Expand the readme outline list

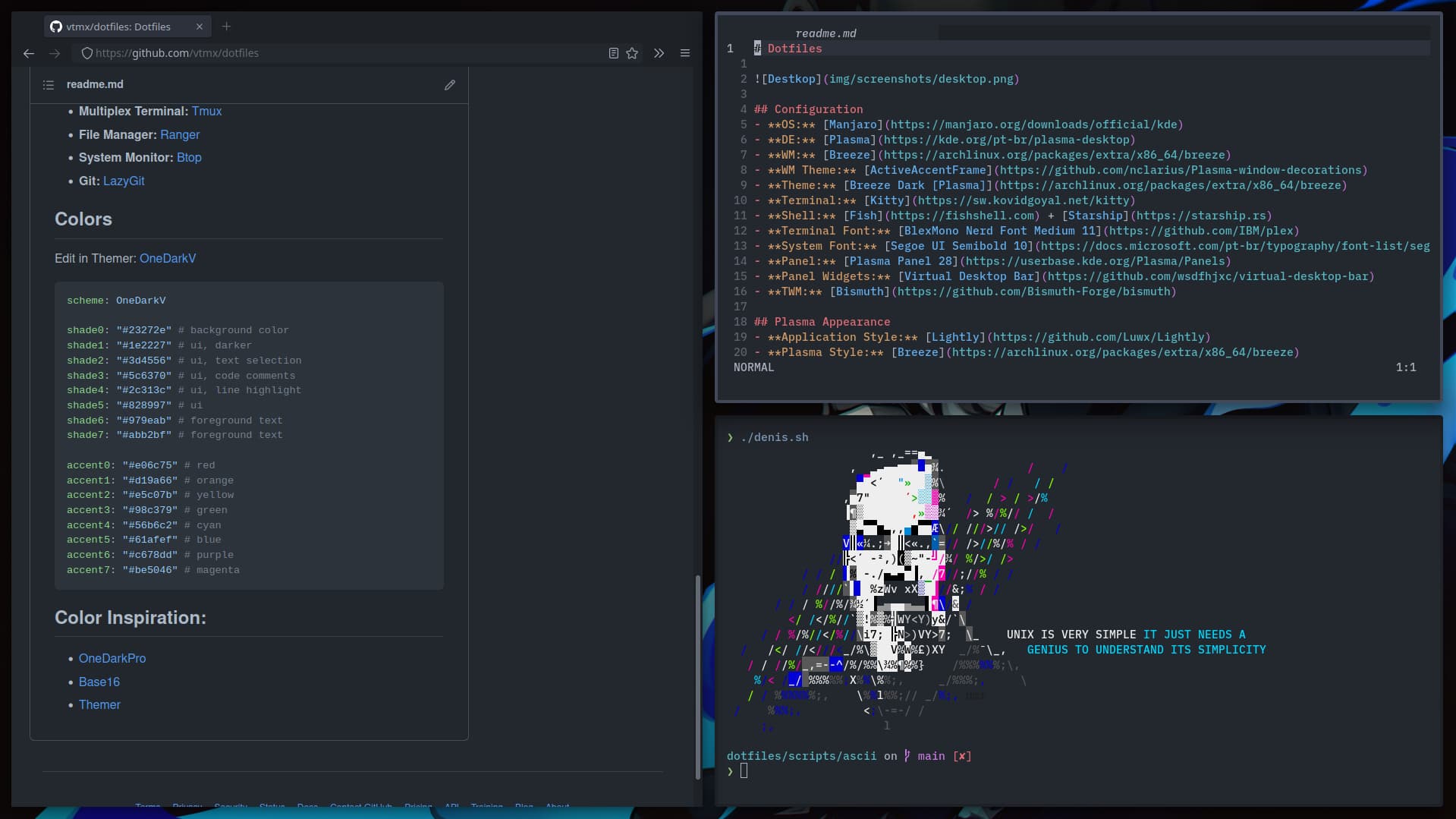point(49,85)
